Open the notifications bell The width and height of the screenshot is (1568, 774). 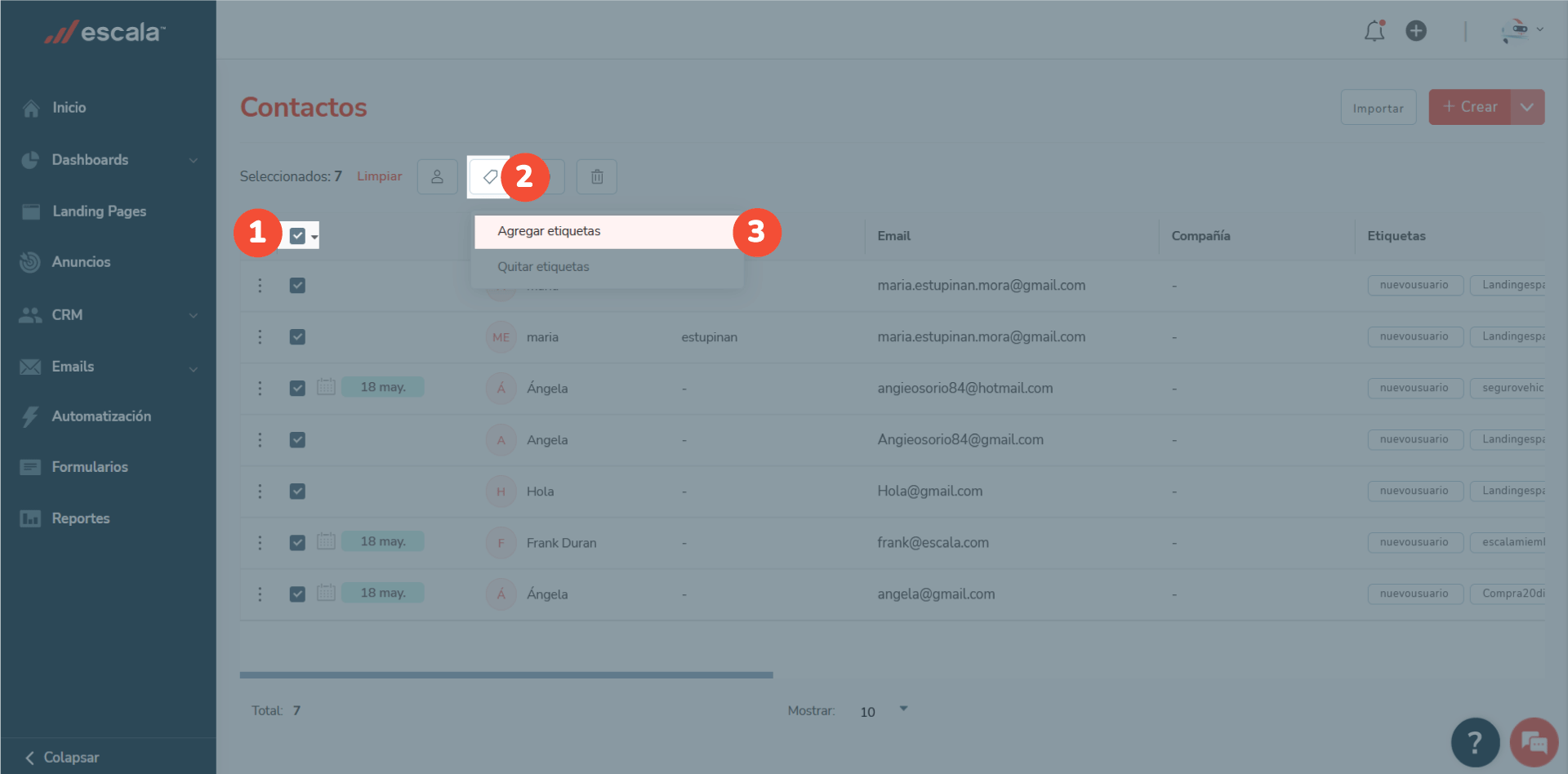point(1375,31)
